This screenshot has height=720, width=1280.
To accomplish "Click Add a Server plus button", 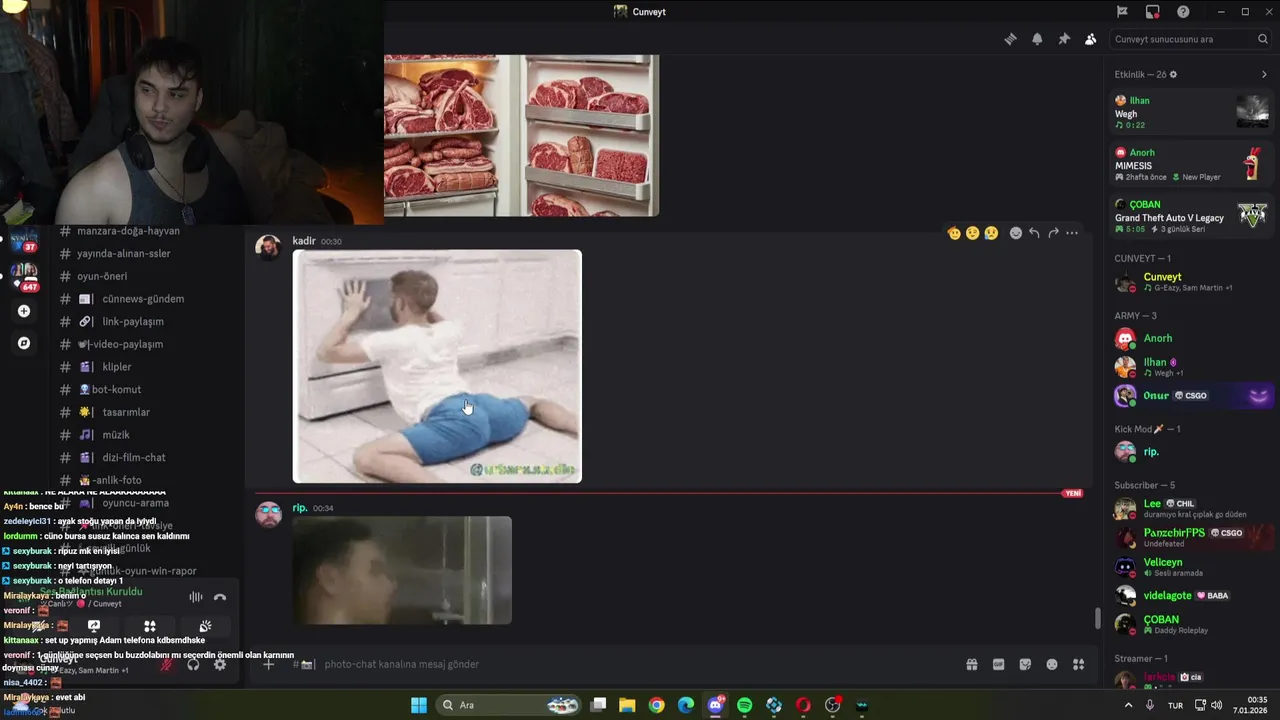I will (24, 311).
